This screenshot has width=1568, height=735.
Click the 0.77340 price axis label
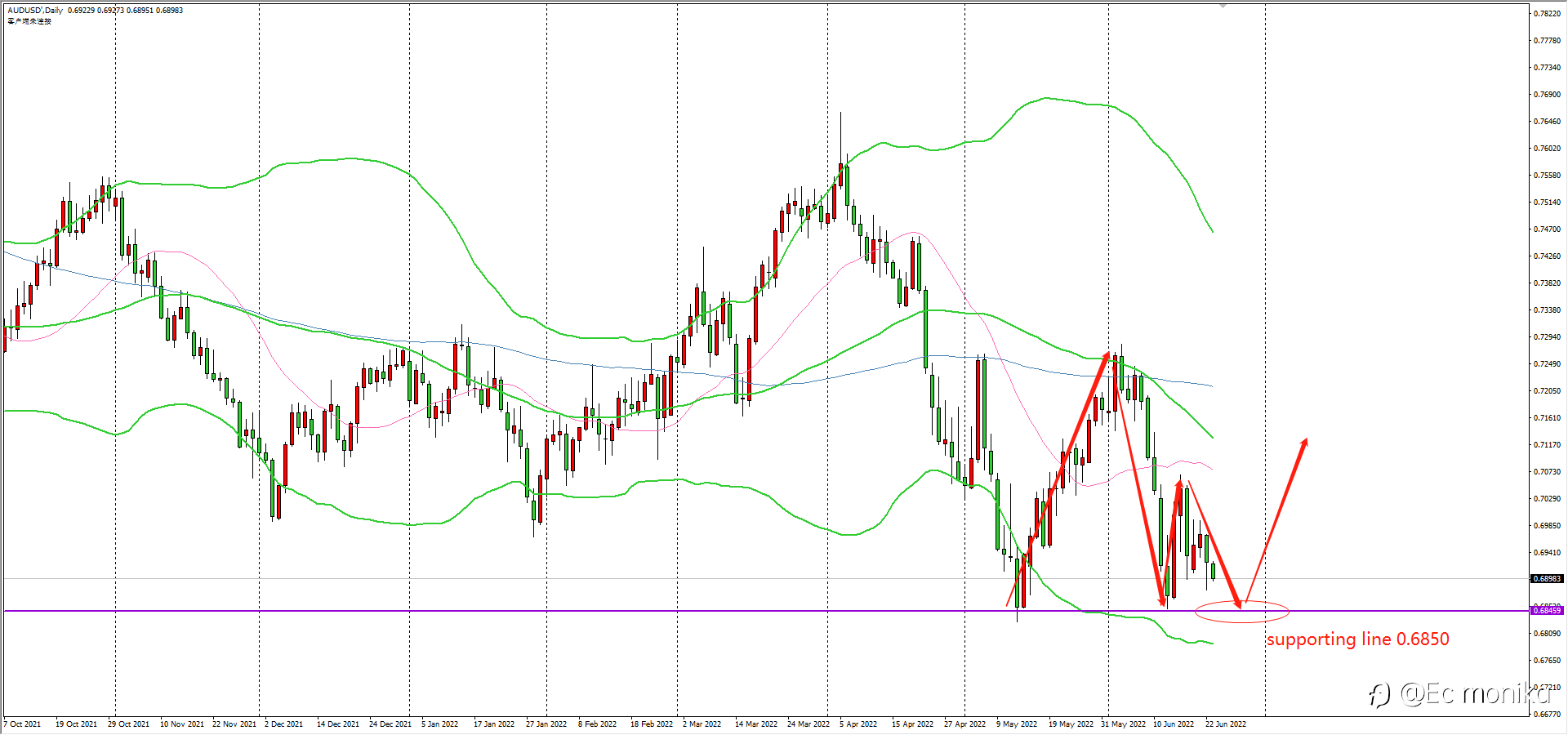pyautogui.click(x=1547, y=68)
